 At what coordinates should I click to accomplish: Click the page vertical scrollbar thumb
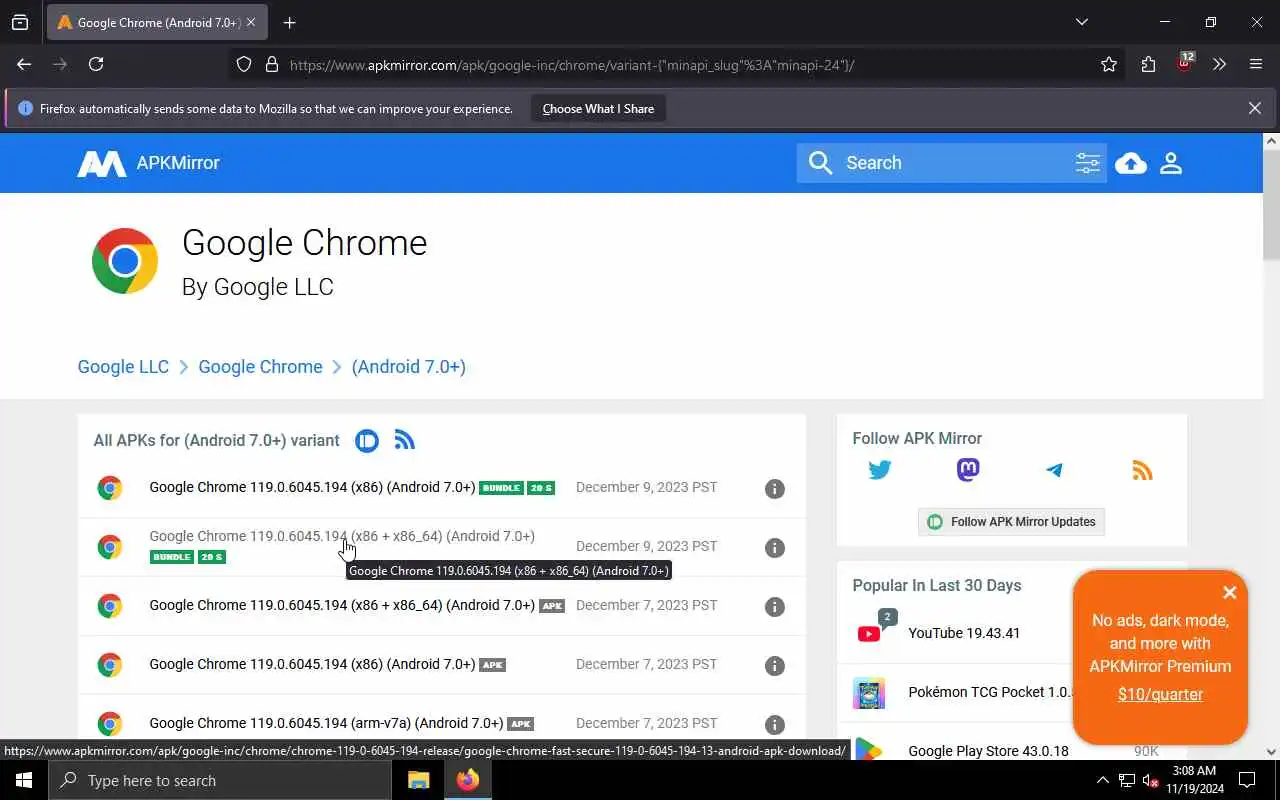tap(1271, 204)
